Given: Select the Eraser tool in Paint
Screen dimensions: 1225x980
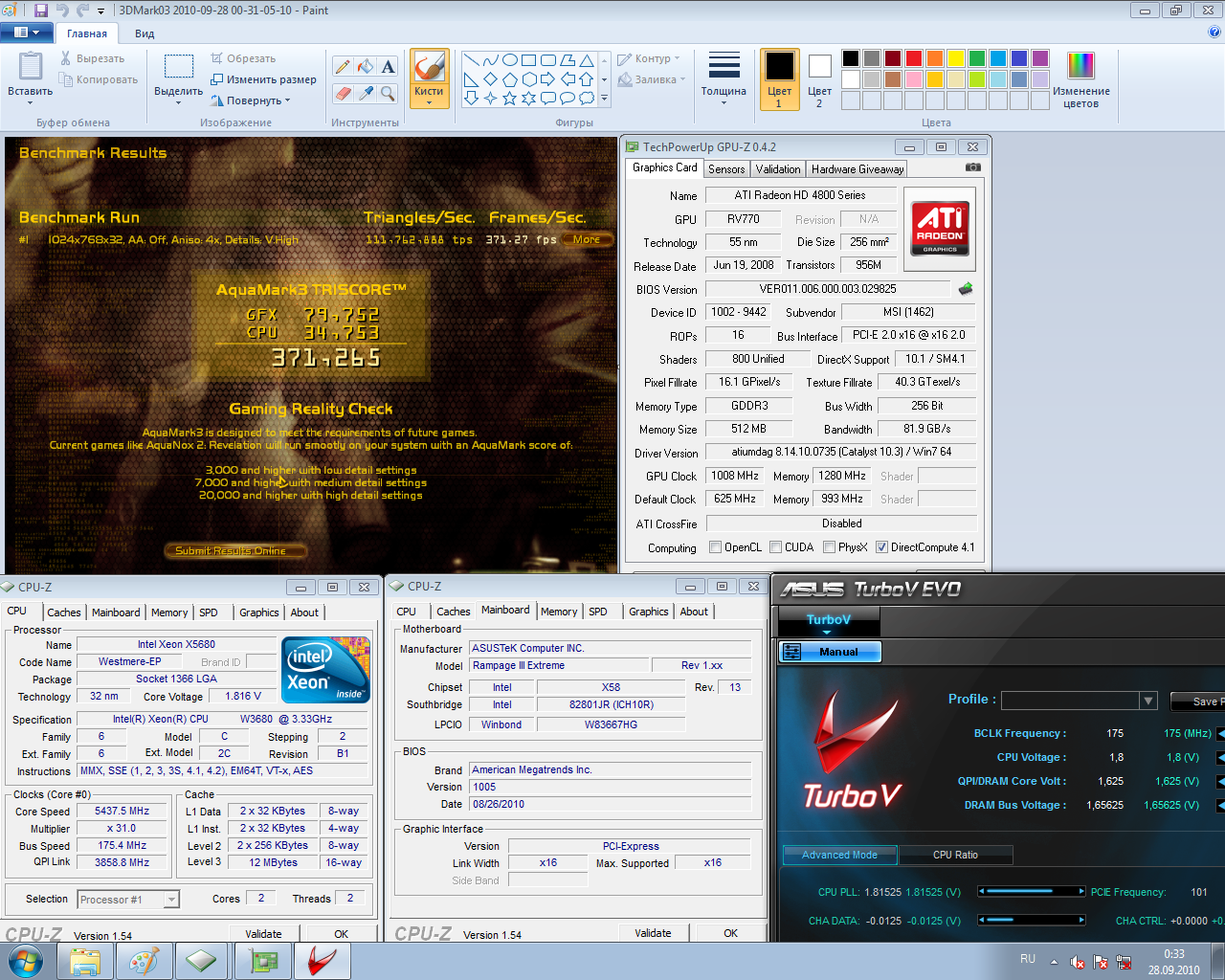Looking at the screenshot, I should coord(342,93).
